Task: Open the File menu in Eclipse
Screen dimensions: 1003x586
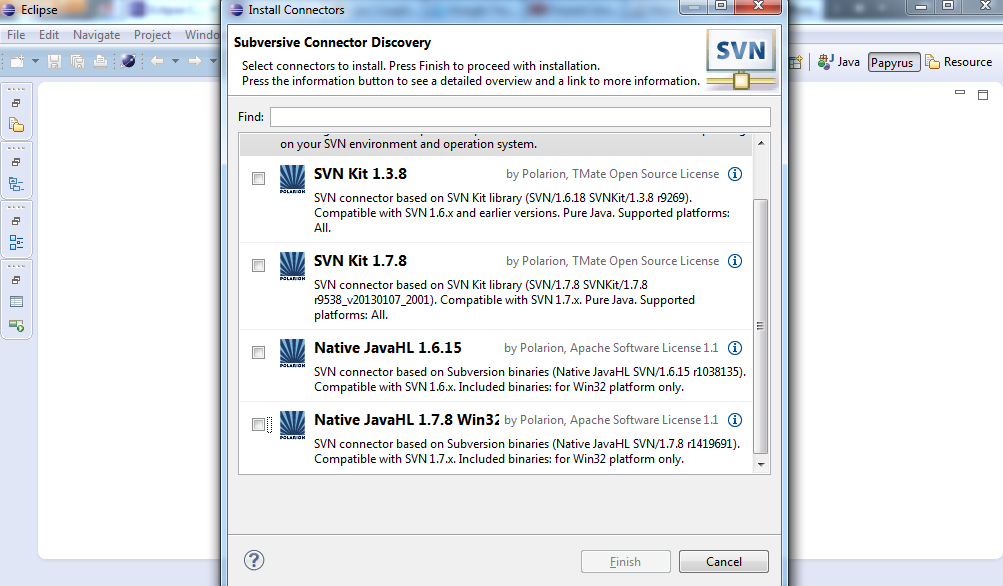Action: [16, 35]
